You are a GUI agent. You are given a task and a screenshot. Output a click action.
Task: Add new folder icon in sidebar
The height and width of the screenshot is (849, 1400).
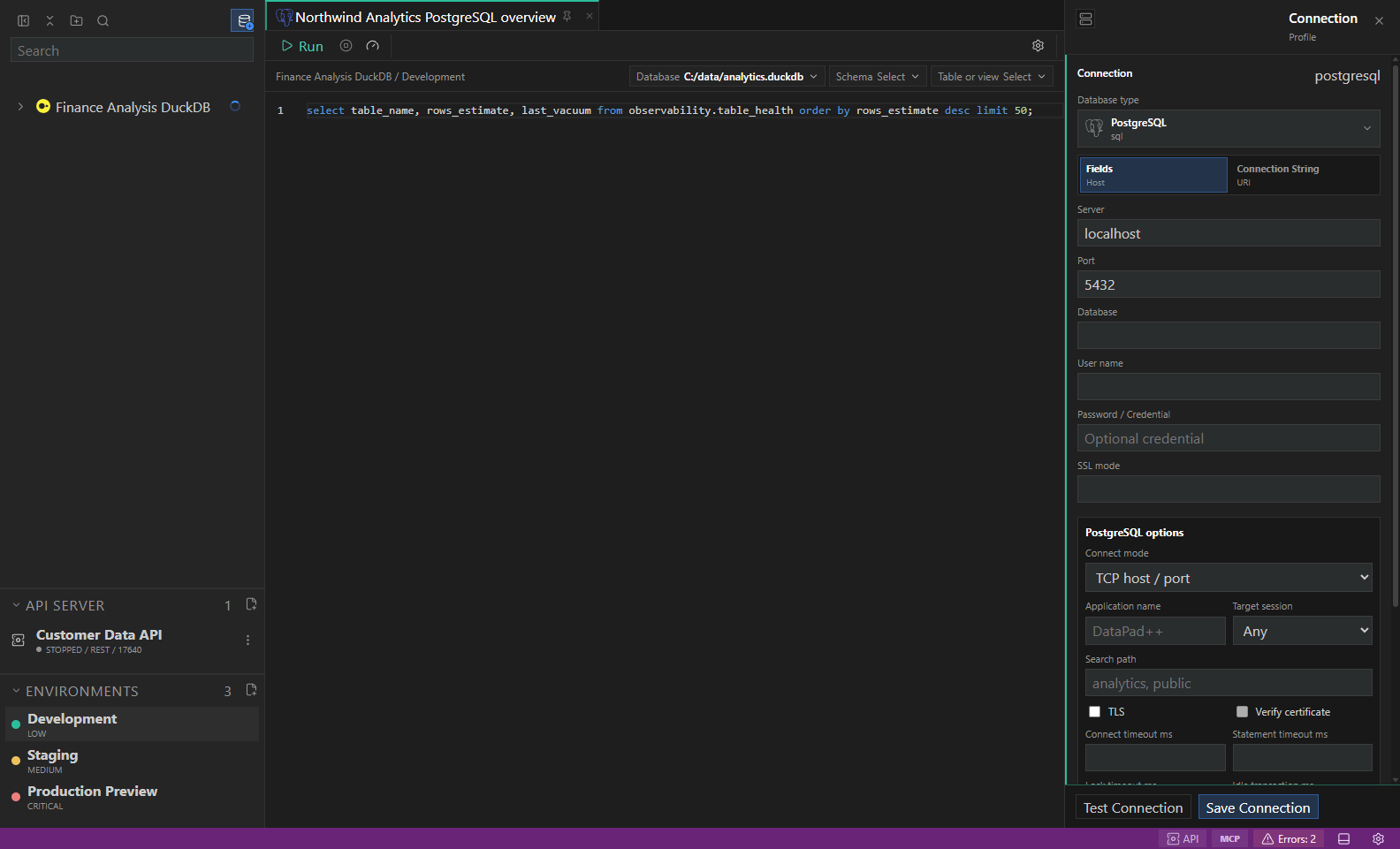coord(77,20)
